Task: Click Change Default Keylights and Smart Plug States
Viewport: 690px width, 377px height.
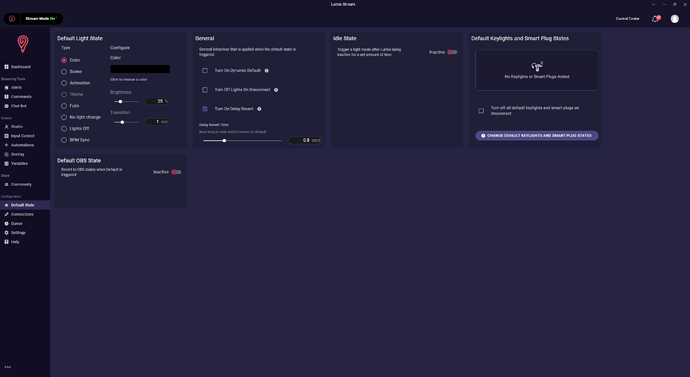Action: [x=536, y=135]
